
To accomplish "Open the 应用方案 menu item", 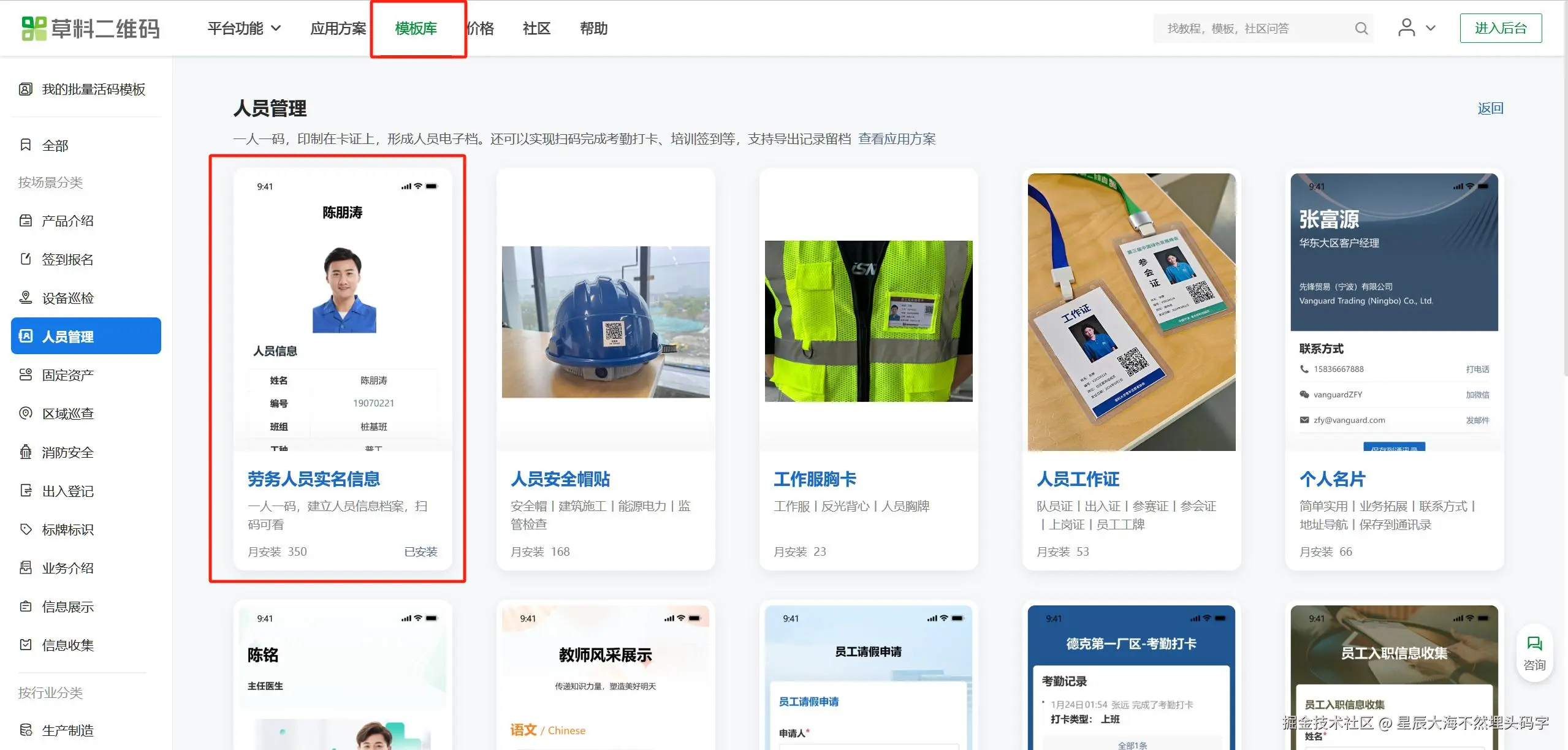I will pos(338,28).
